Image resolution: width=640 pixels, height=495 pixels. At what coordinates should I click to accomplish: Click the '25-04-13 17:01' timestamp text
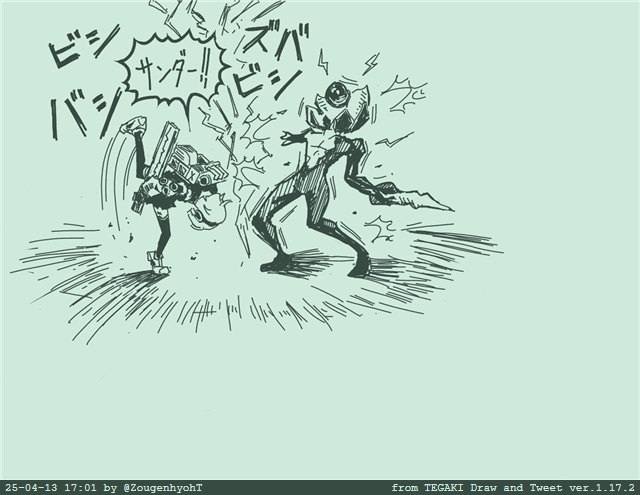(51, 488)
